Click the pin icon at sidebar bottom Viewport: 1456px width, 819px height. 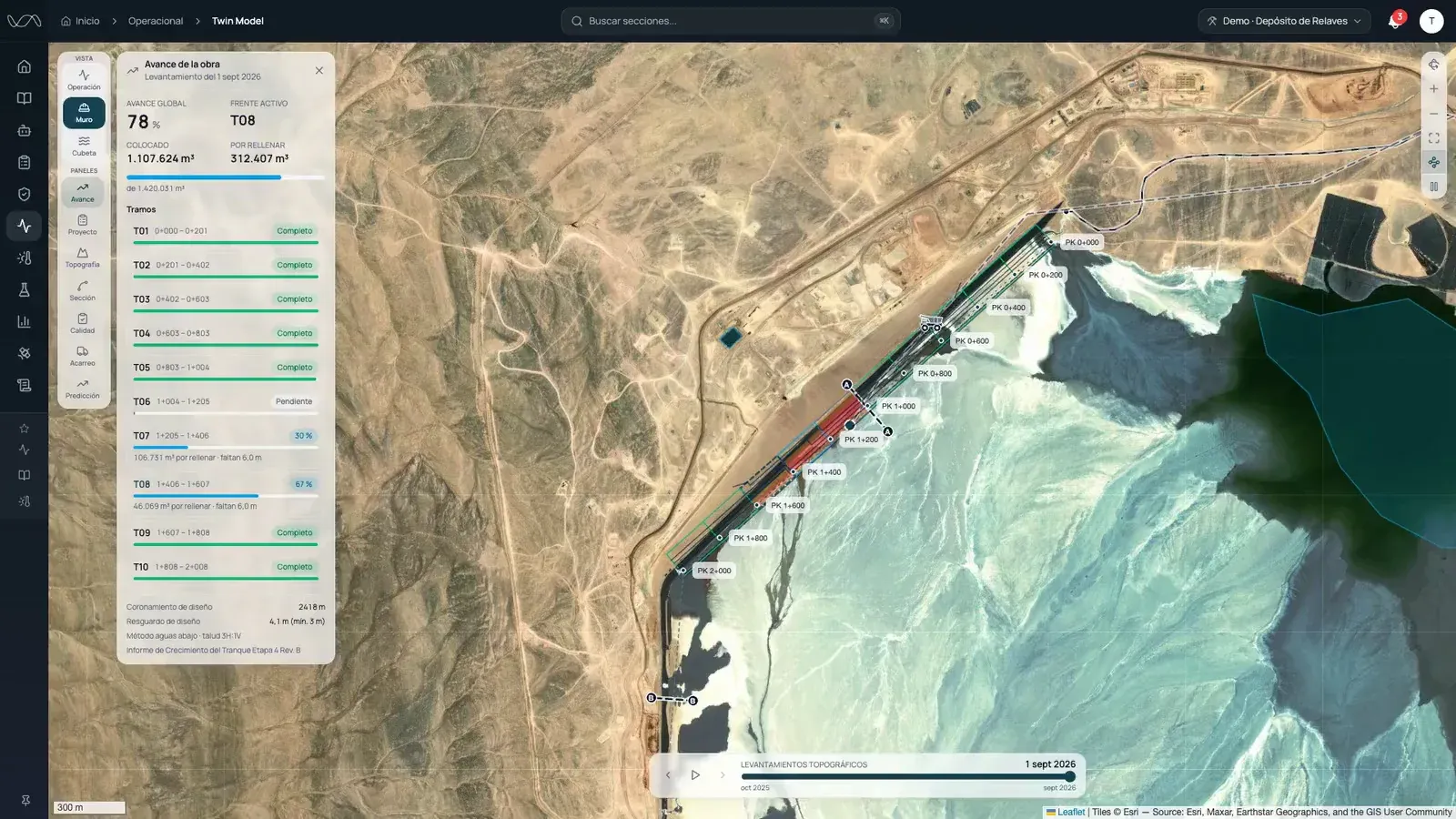pyautogui.click(x=25, y=801)
